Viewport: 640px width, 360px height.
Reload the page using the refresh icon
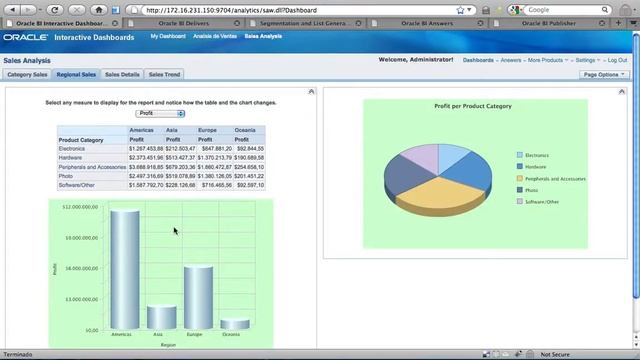(x=54, y=9)
